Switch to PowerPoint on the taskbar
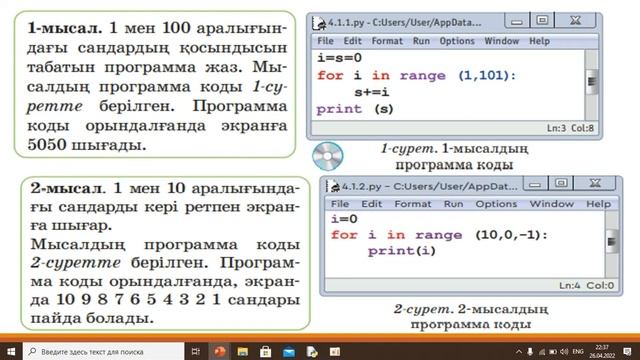640x360 pixels. (220, 351)
